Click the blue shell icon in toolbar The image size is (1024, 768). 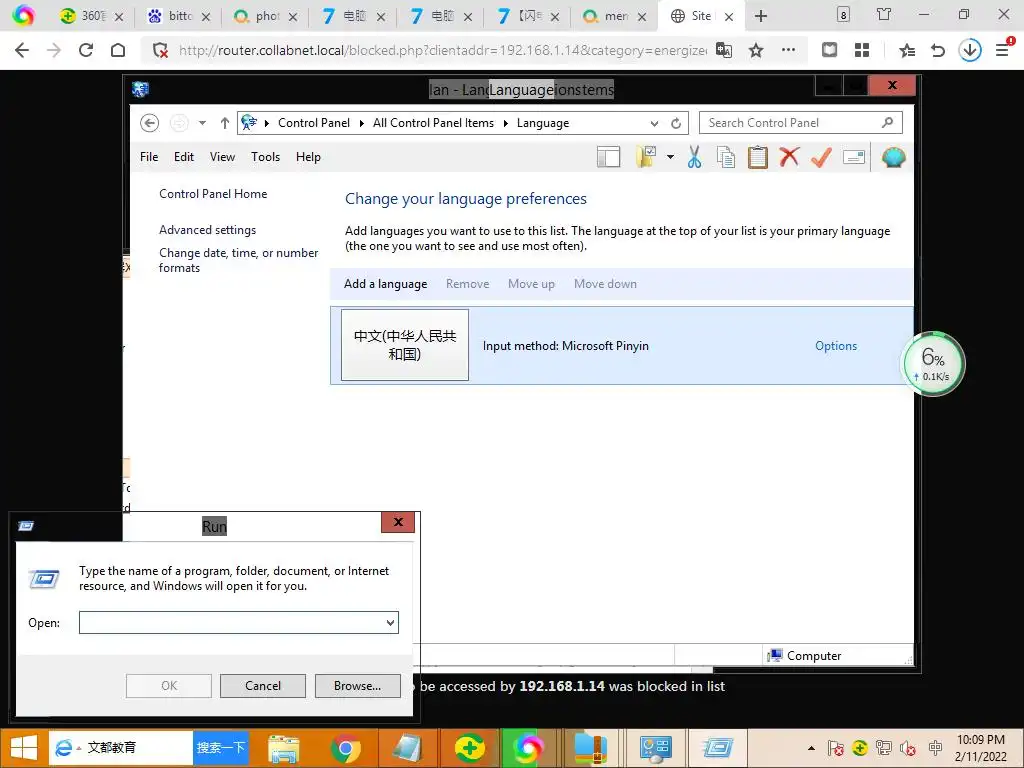point(893,157)
